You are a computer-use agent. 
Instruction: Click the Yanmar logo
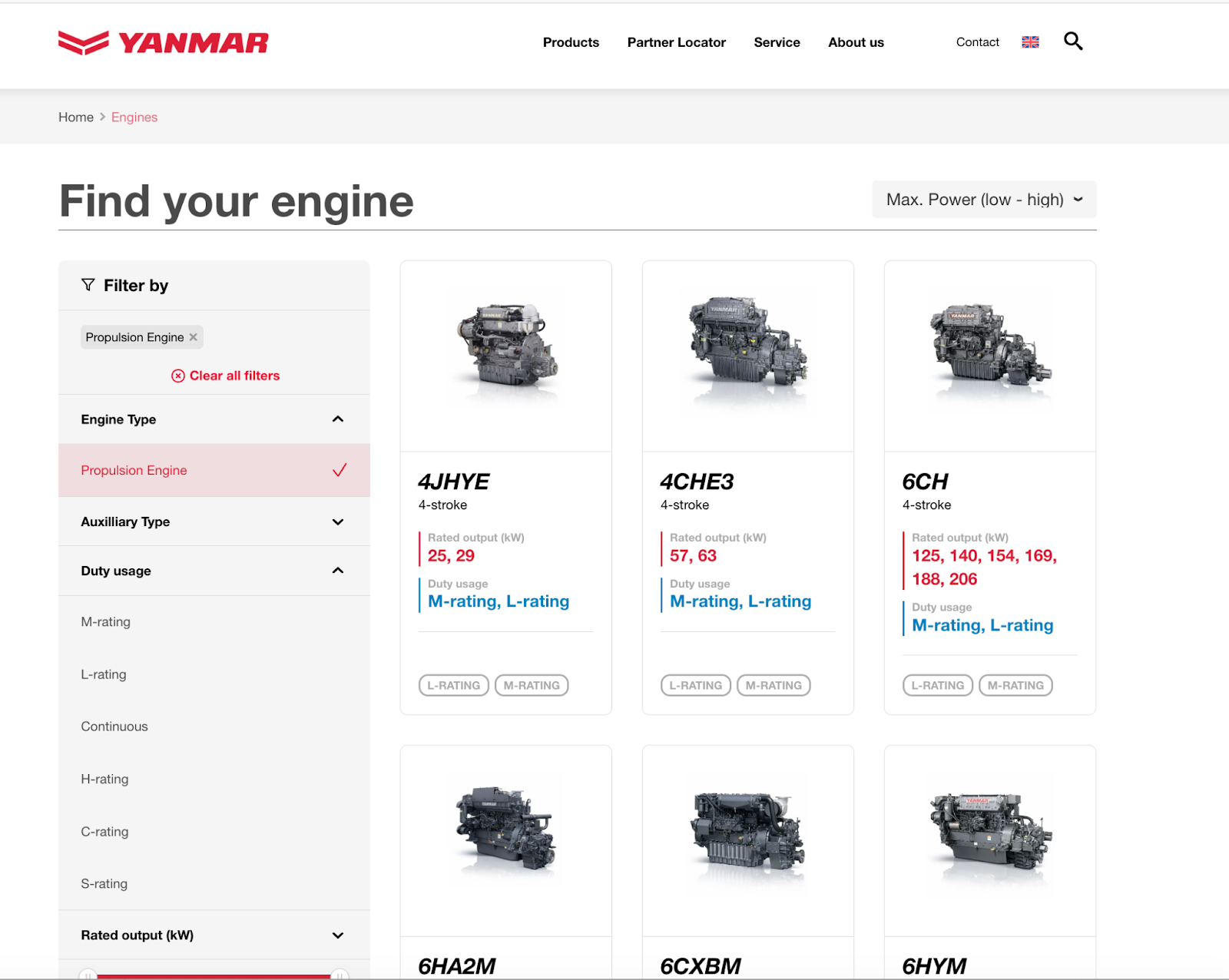163,43
